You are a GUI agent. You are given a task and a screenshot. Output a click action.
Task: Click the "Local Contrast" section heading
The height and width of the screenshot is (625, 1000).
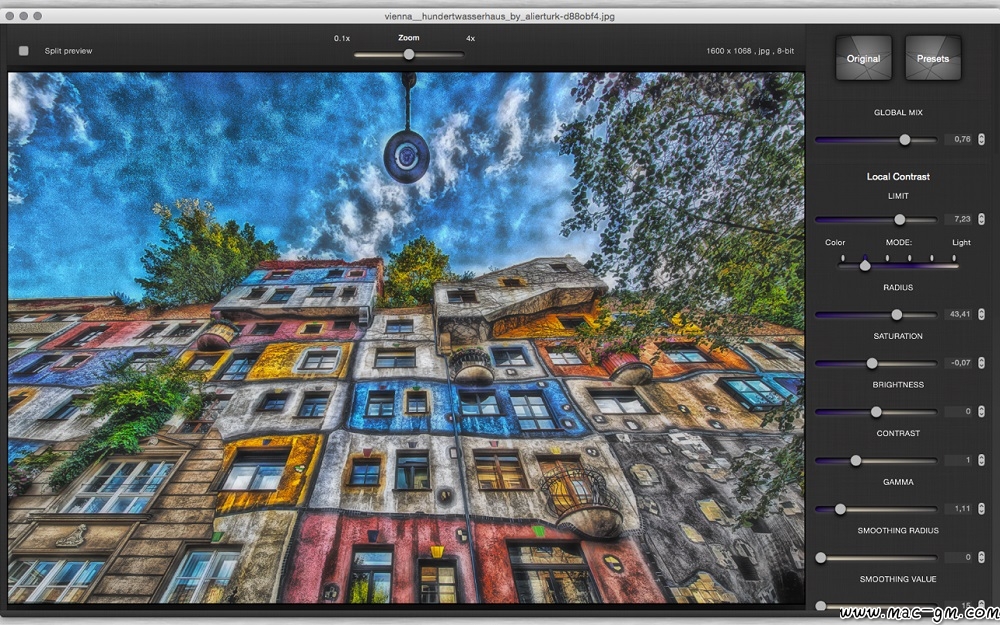[898, 177]
